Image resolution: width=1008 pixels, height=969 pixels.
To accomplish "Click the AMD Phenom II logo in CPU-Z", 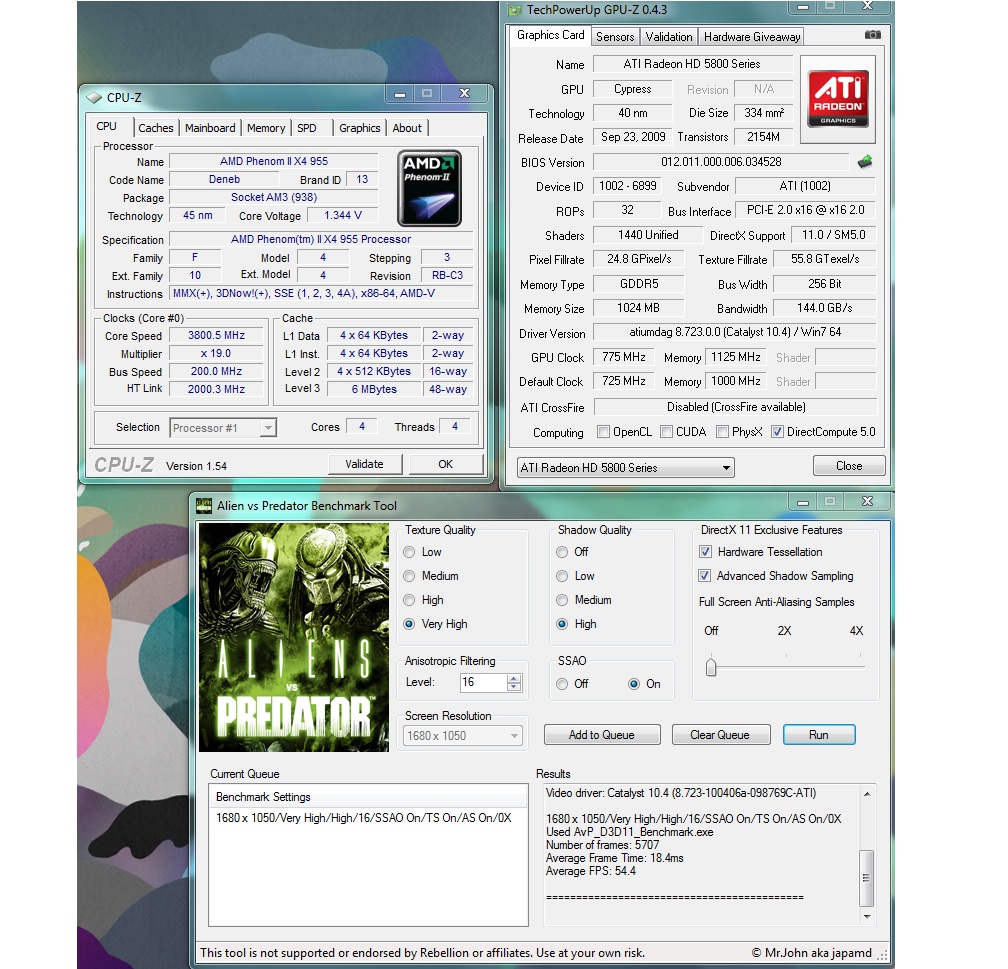I will click(x=429, y=188).
